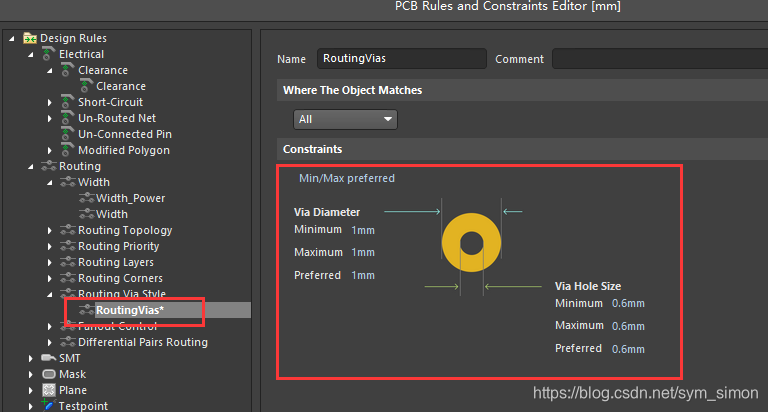768x412 pixels.
Task: Expand the Routing Topology node
Action: click(50, 230)
